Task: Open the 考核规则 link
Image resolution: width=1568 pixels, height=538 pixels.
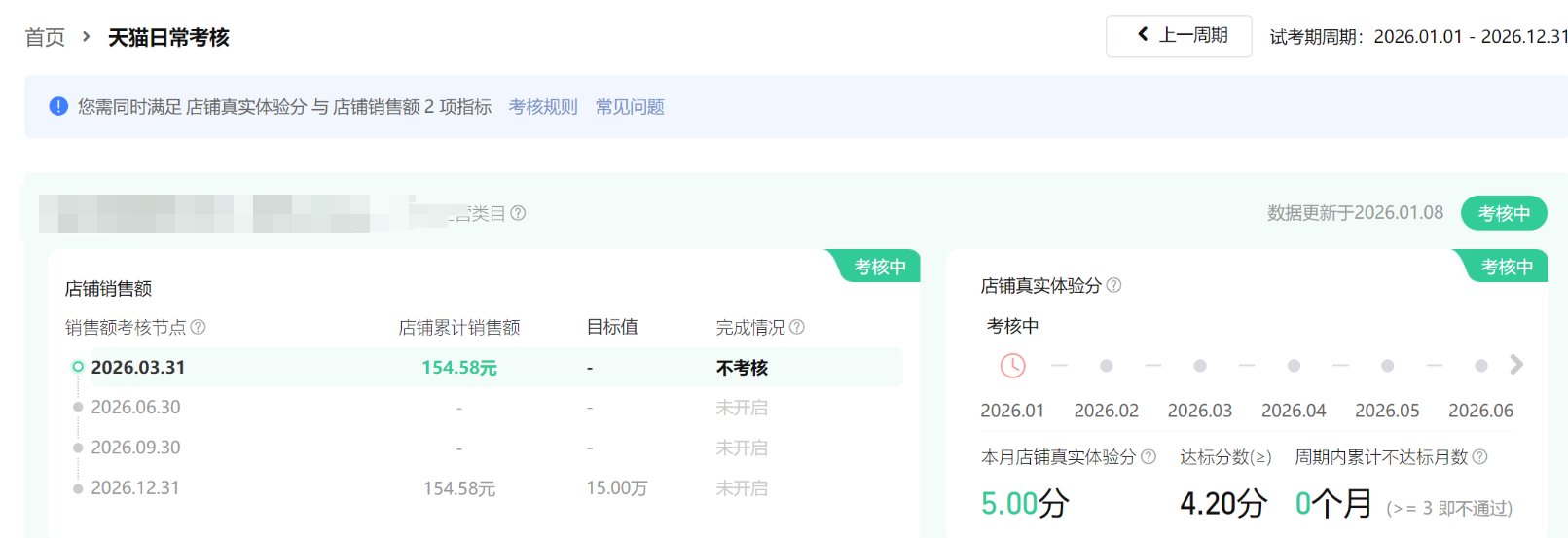Action: click(x=543, y=107)
